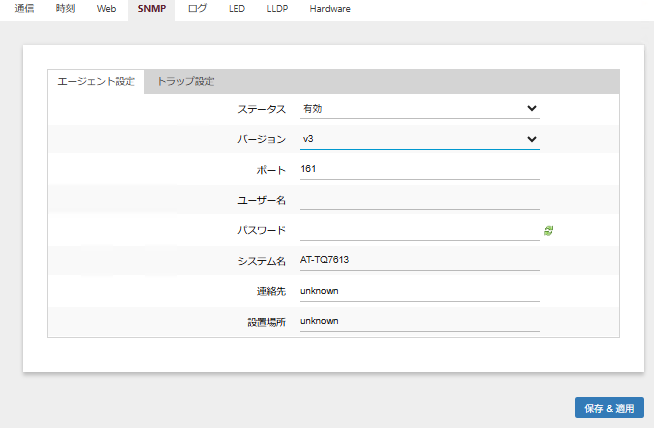Open the Web settings tab

coord(106,9)
